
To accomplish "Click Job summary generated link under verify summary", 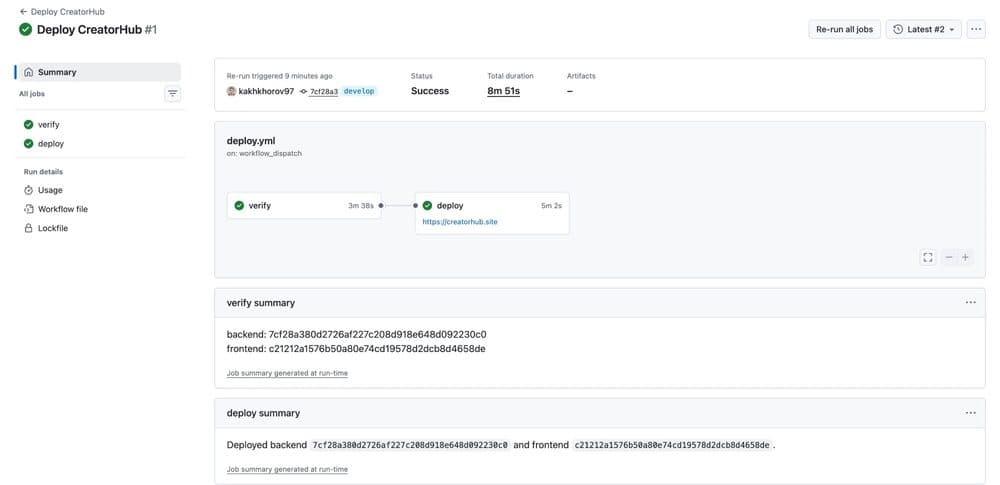I will pyautogui.click(x=288, y=373).
